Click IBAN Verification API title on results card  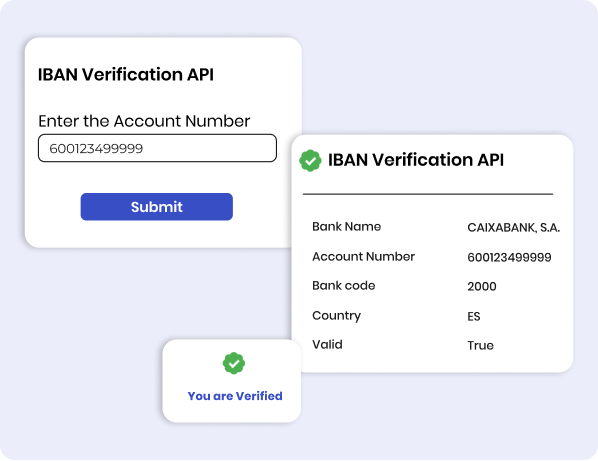pyautogui.click(x=416, y=160)
